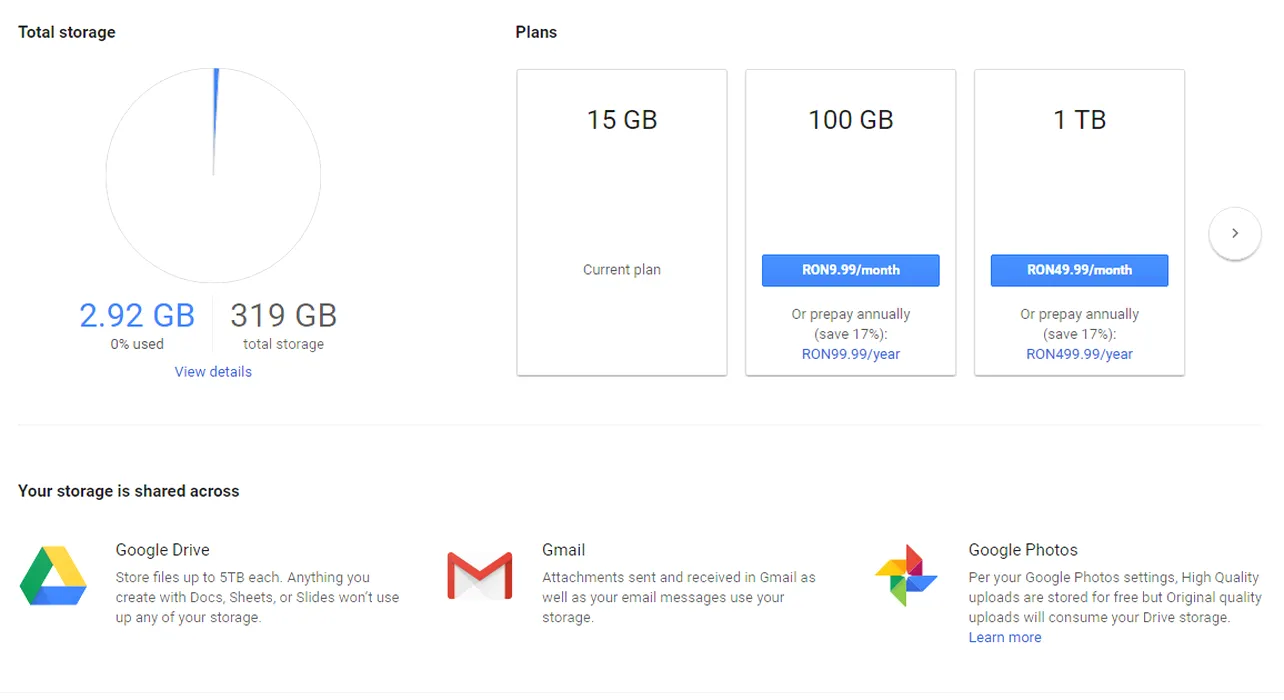
Task: Click the Gmail heading text
Action: pos(563,550)
